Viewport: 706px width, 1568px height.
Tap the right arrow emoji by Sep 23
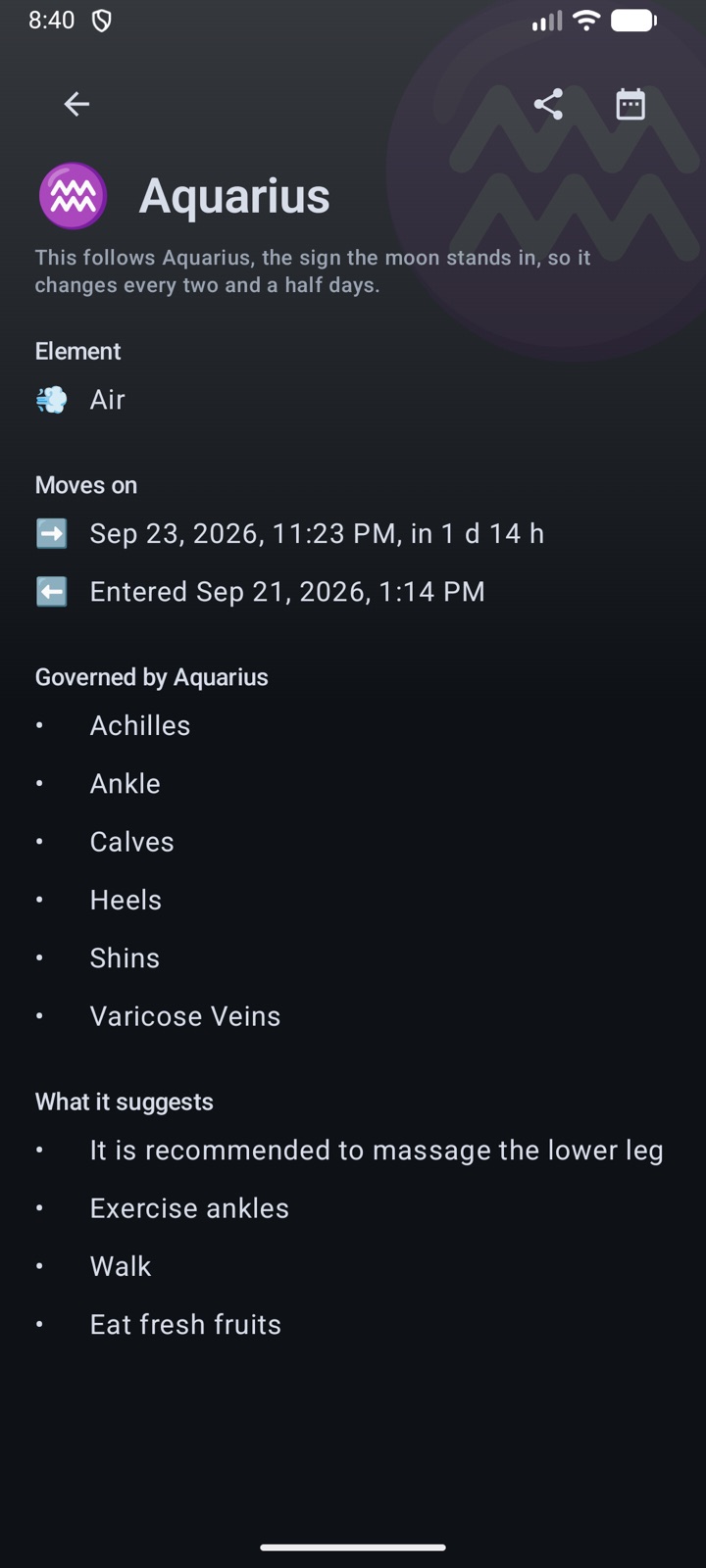[52, 533]
